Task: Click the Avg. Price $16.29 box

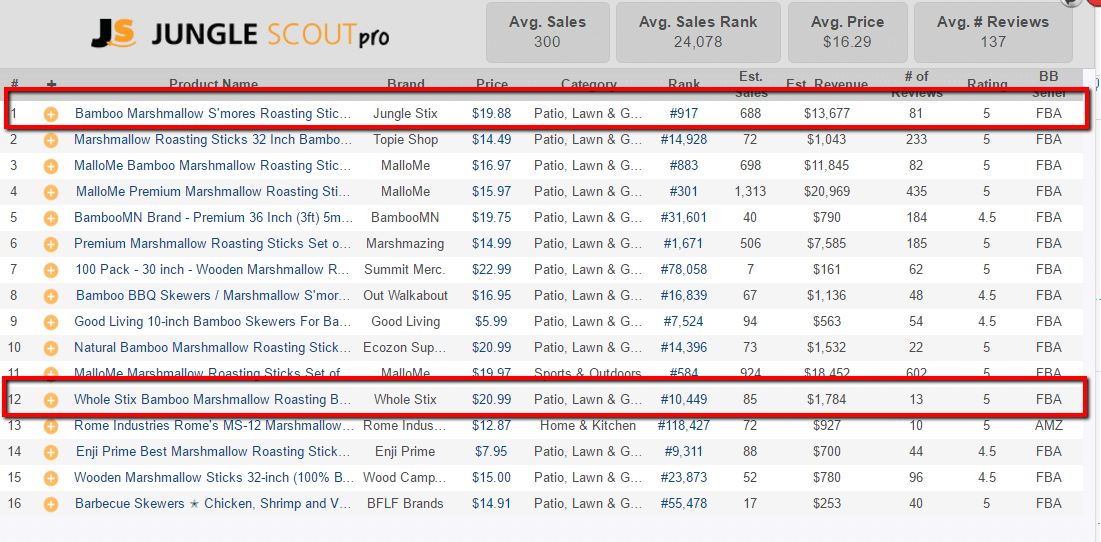Action: (847, 32)
